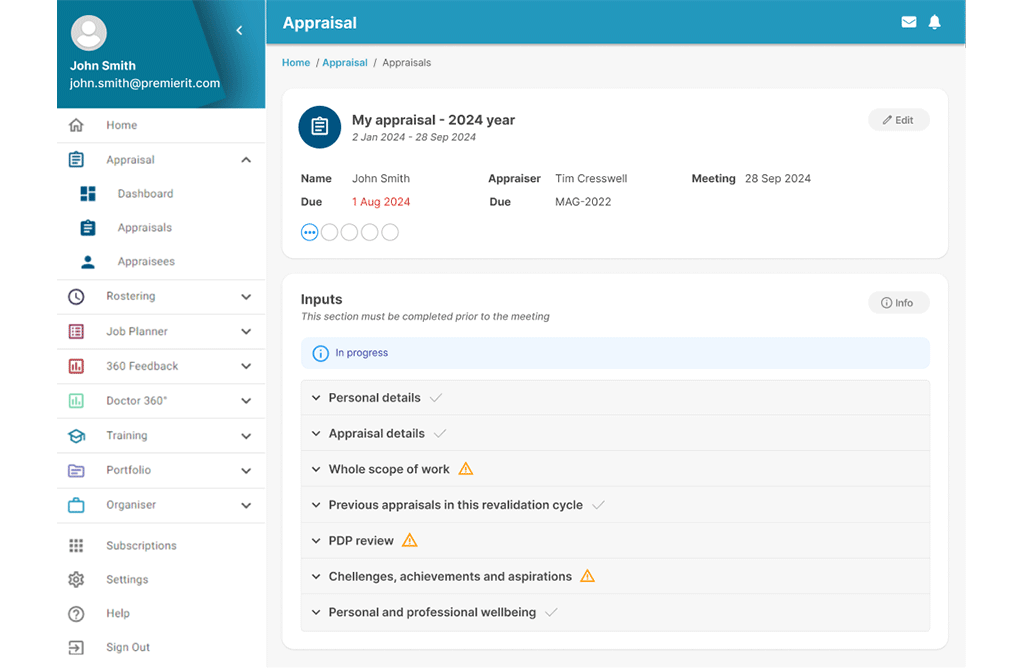Click john.smith@premierit.com email text
Screen dimensions: 1024x668
[x=145, y=83]
